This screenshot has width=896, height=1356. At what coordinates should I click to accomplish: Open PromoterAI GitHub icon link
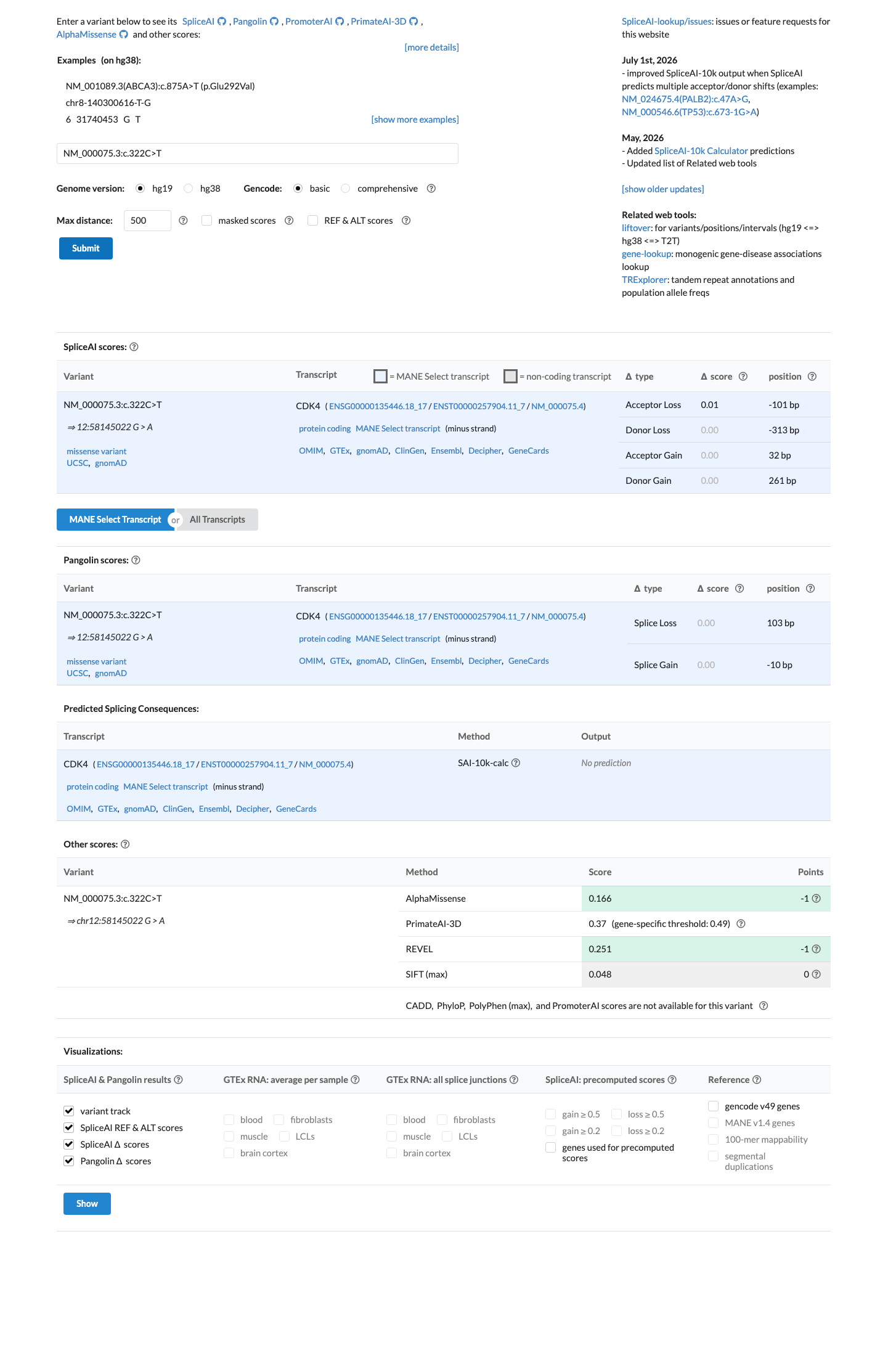tap(340, 22)
